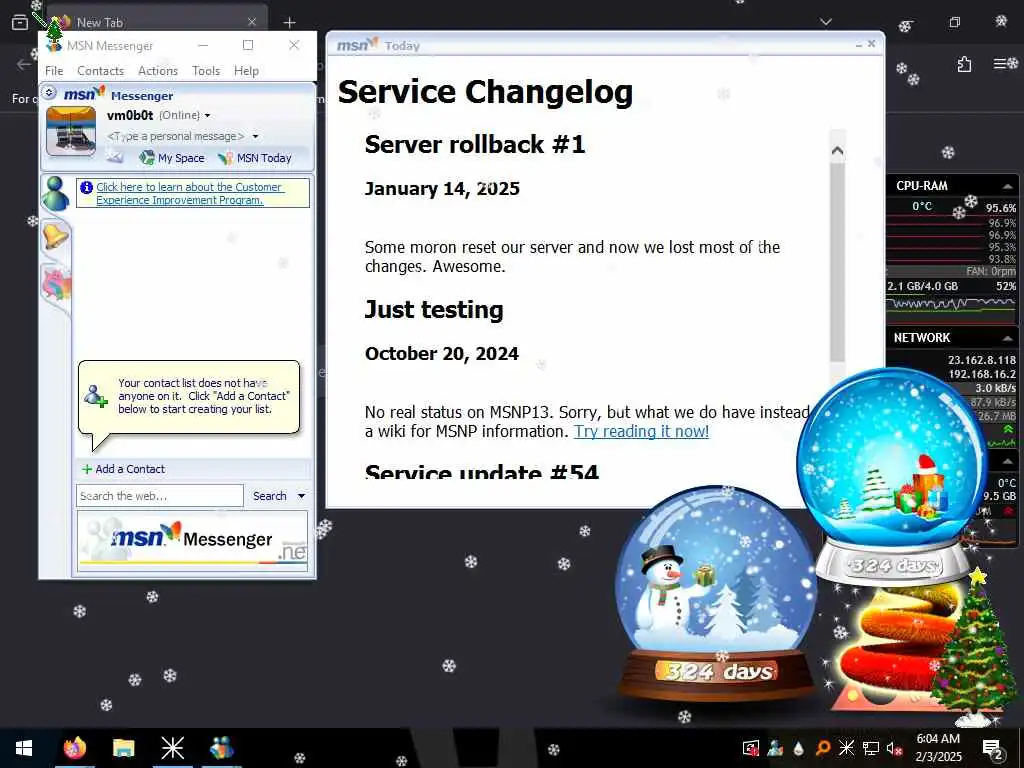This screenshot has width=1024, height=768.
Task: Click the blue info icon in notice bar
Action: [x=86, y=187]
